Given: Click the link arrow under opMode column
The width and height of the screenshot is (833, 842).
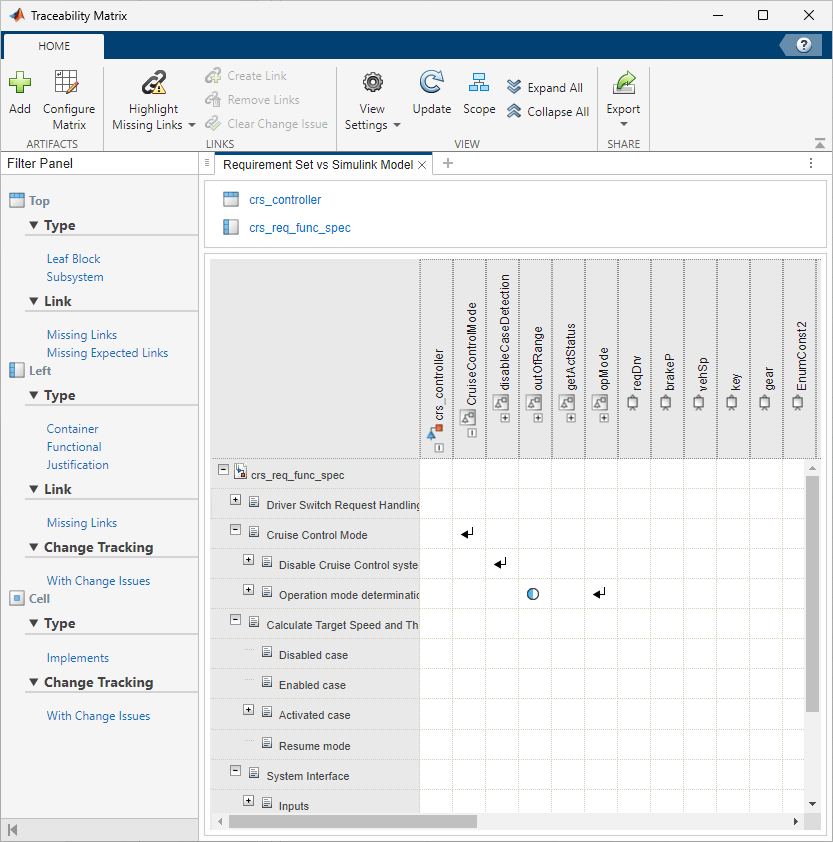Looking at the screenshot, I should (599, 593).
